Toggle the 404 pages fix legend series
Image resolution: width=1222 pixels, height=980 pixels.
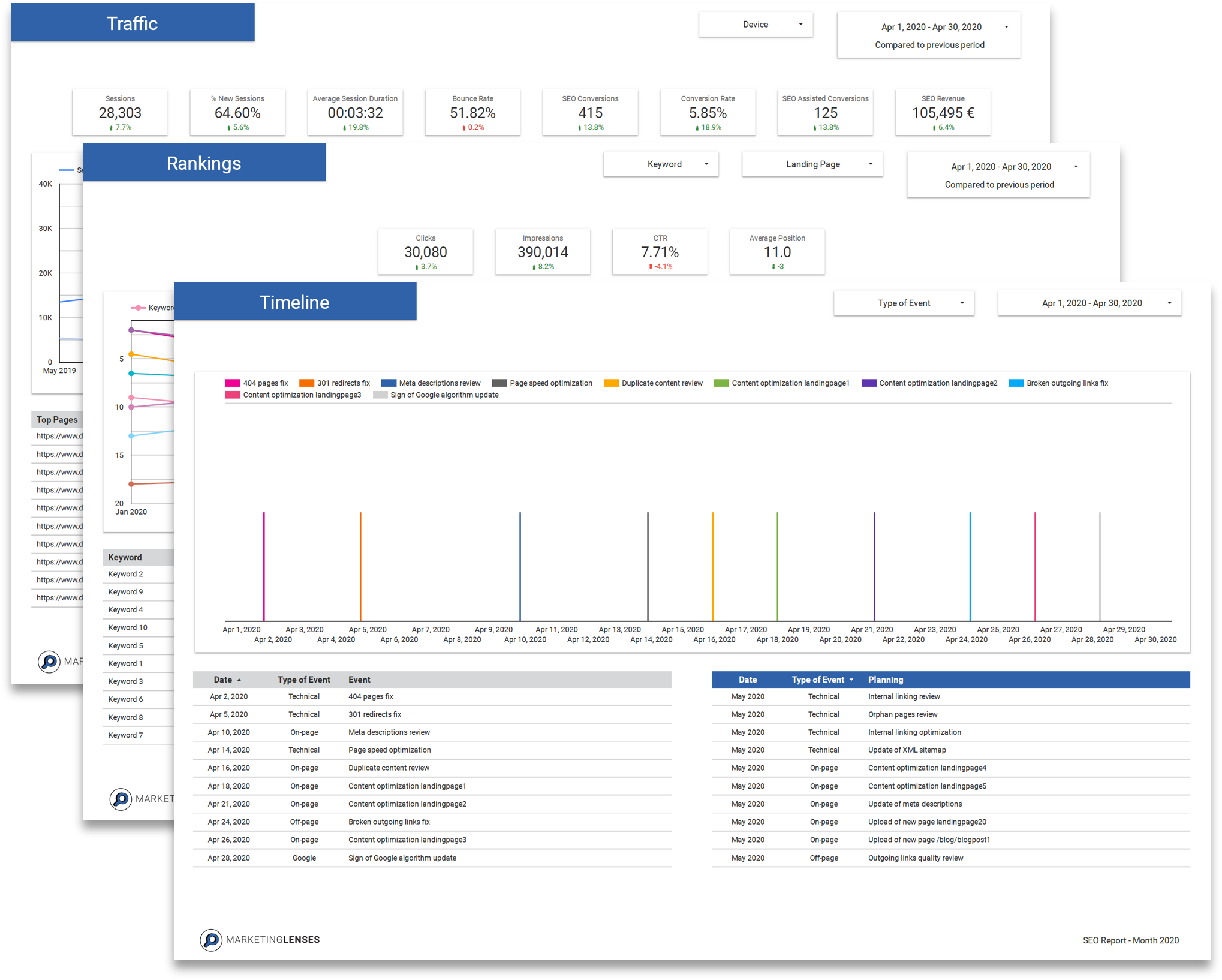(x=257, y=383)
